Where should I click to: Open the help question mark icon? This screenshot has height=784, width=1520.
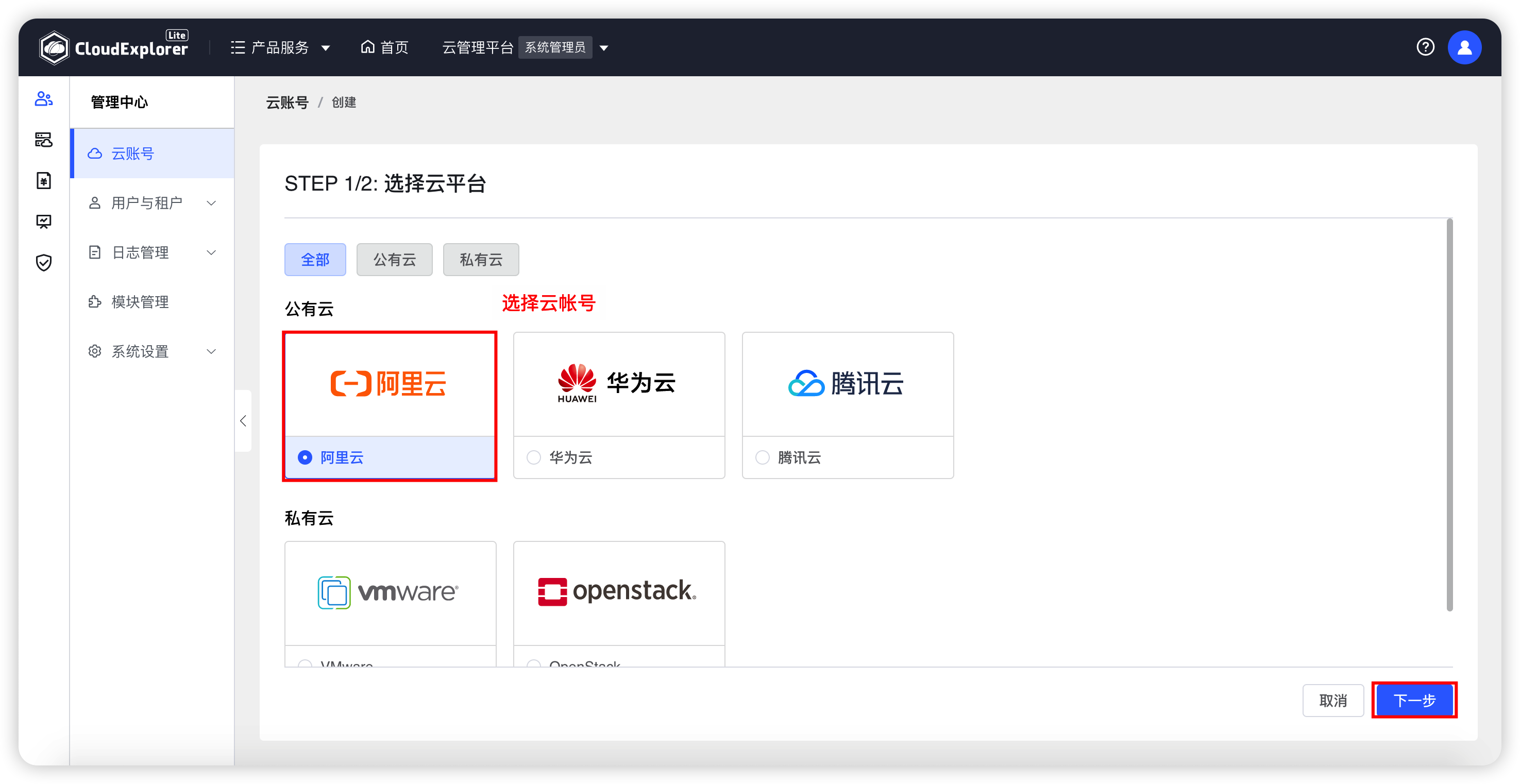1425,47
